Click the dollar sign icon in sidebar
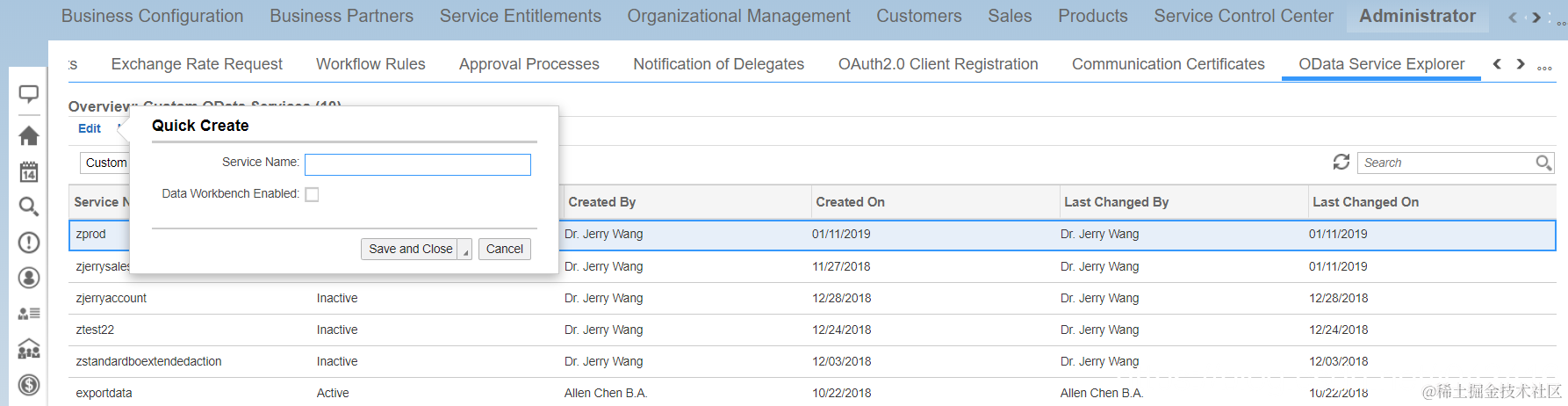Screen dimensions: 1568x406 pos(29,384)
